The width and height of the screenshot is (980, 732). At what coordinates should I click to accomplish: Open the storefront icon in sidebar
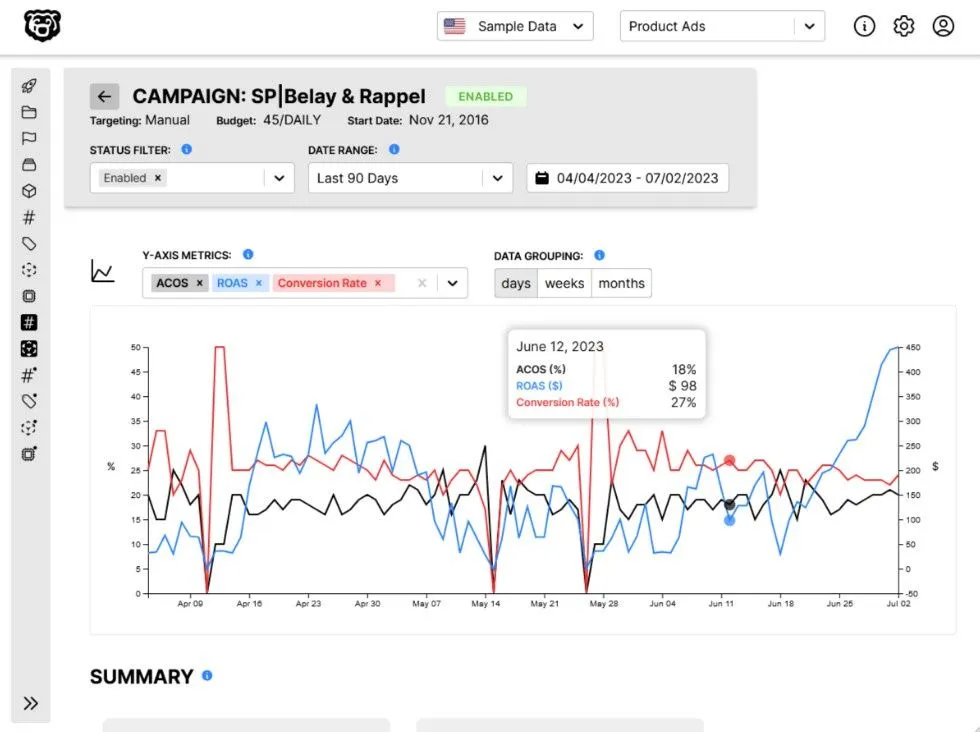point(29,165)
